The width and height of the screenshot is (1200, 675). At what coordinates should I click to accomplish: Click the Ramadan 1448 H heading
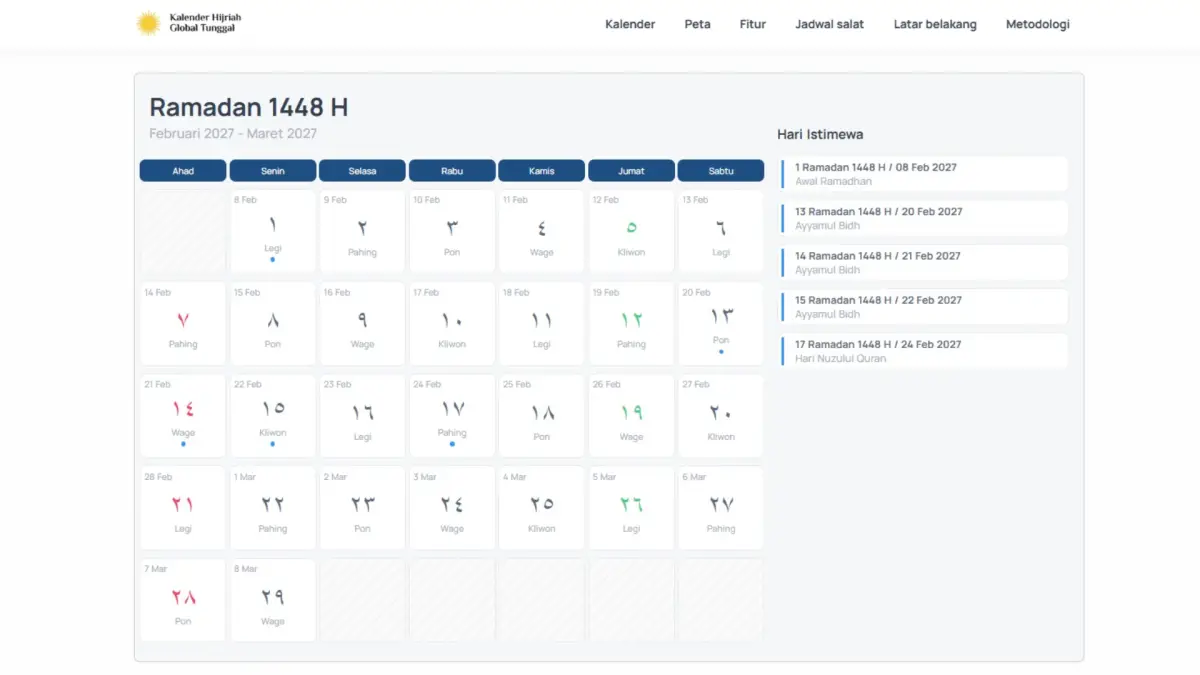click(x=249, y=107)
